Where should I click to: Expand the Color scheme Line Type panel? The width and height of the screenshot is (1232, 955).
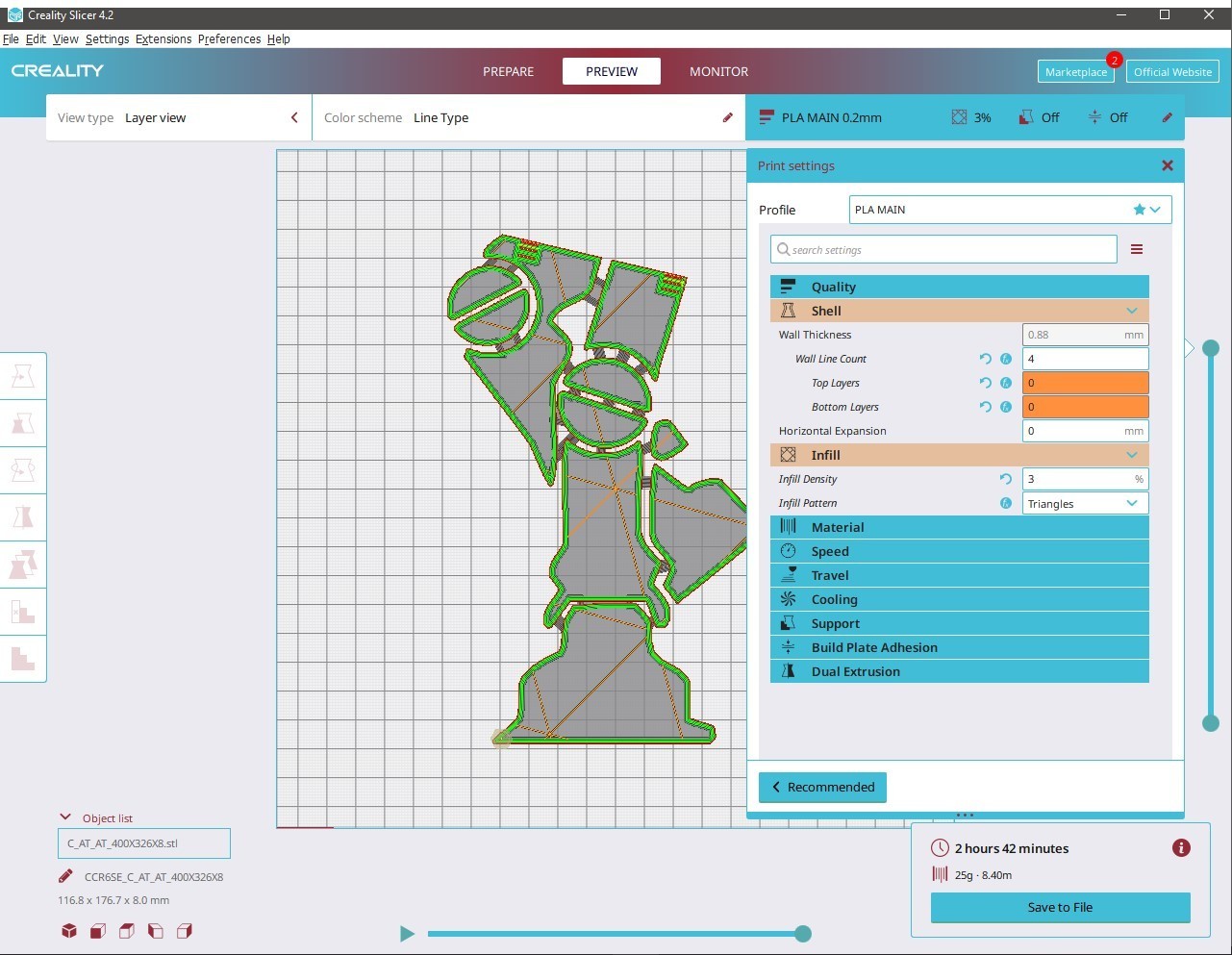click(x=529, y=117)
